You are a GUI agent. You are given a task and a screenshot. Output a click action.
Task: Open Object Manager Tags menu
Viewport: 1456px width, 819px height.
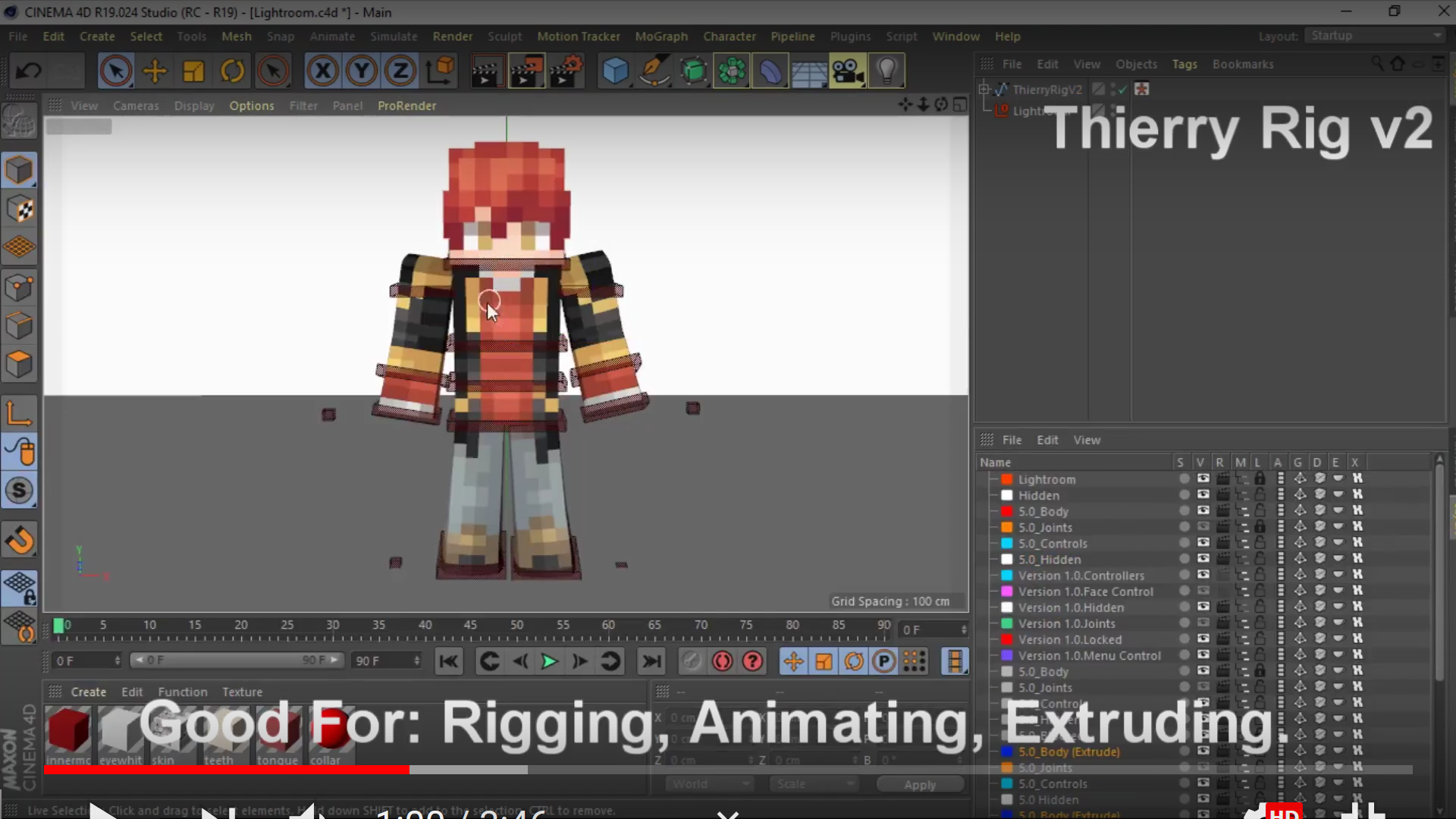pos(1185,64)
